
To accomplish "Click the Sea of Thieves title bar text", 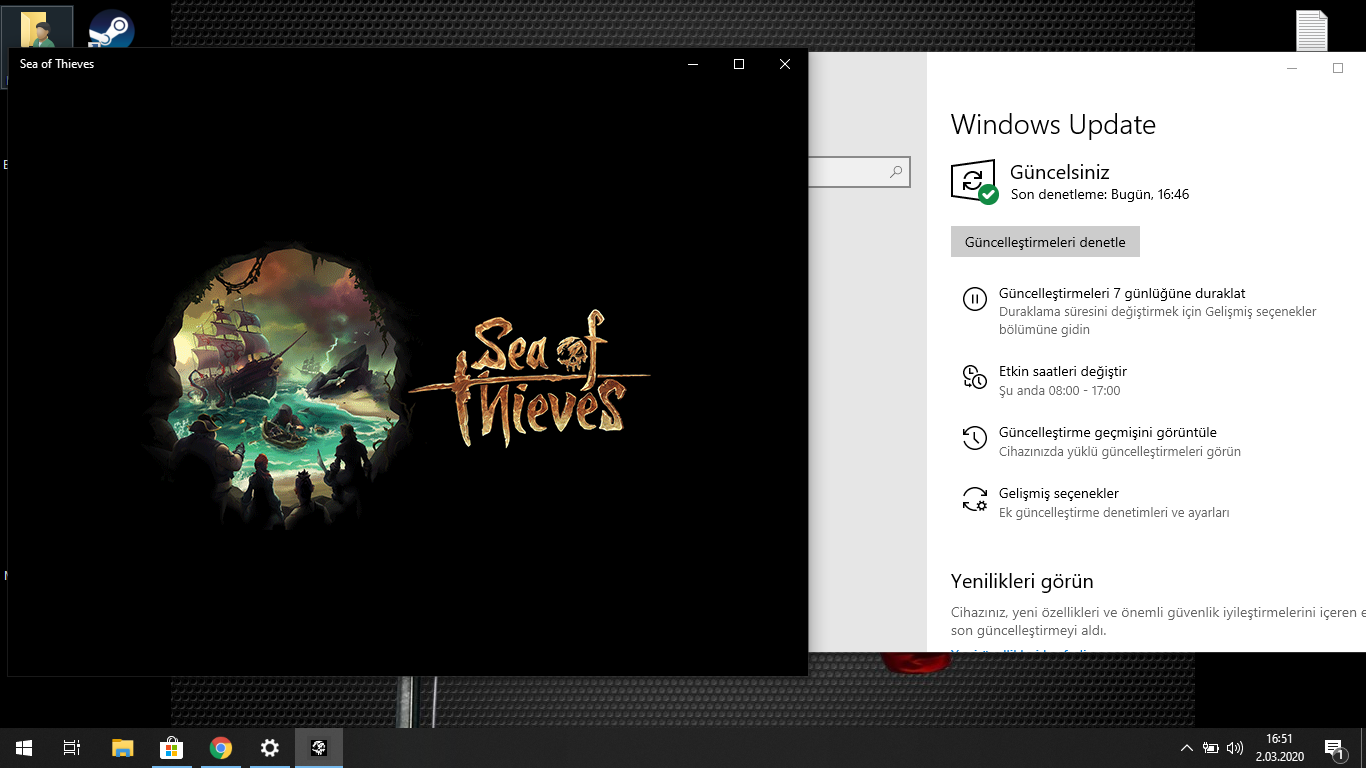I will [x=57, y=64].
